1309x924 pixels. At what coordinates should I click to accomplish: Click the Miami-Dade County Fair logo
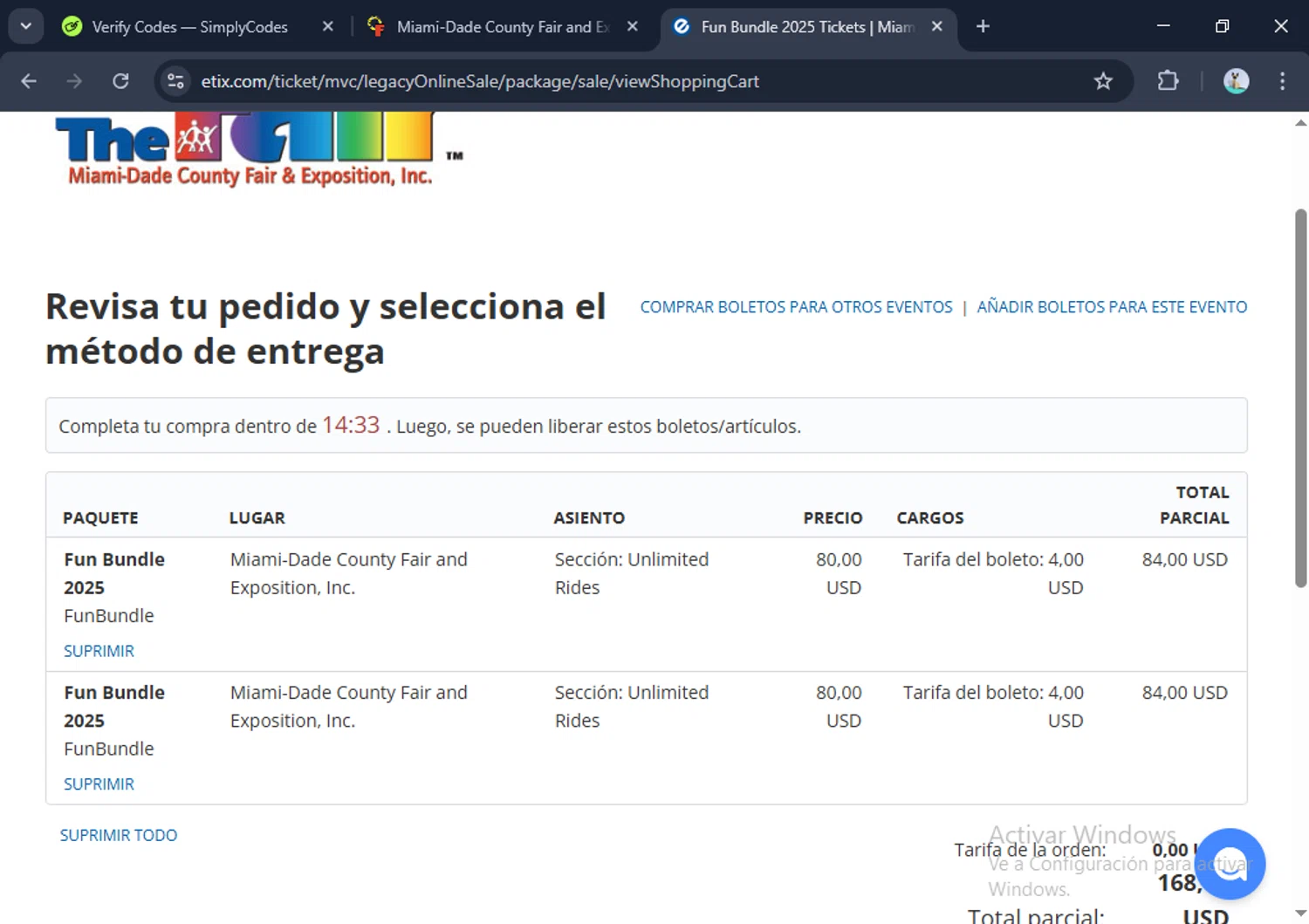pyautogui.click(x=257, y=148)
